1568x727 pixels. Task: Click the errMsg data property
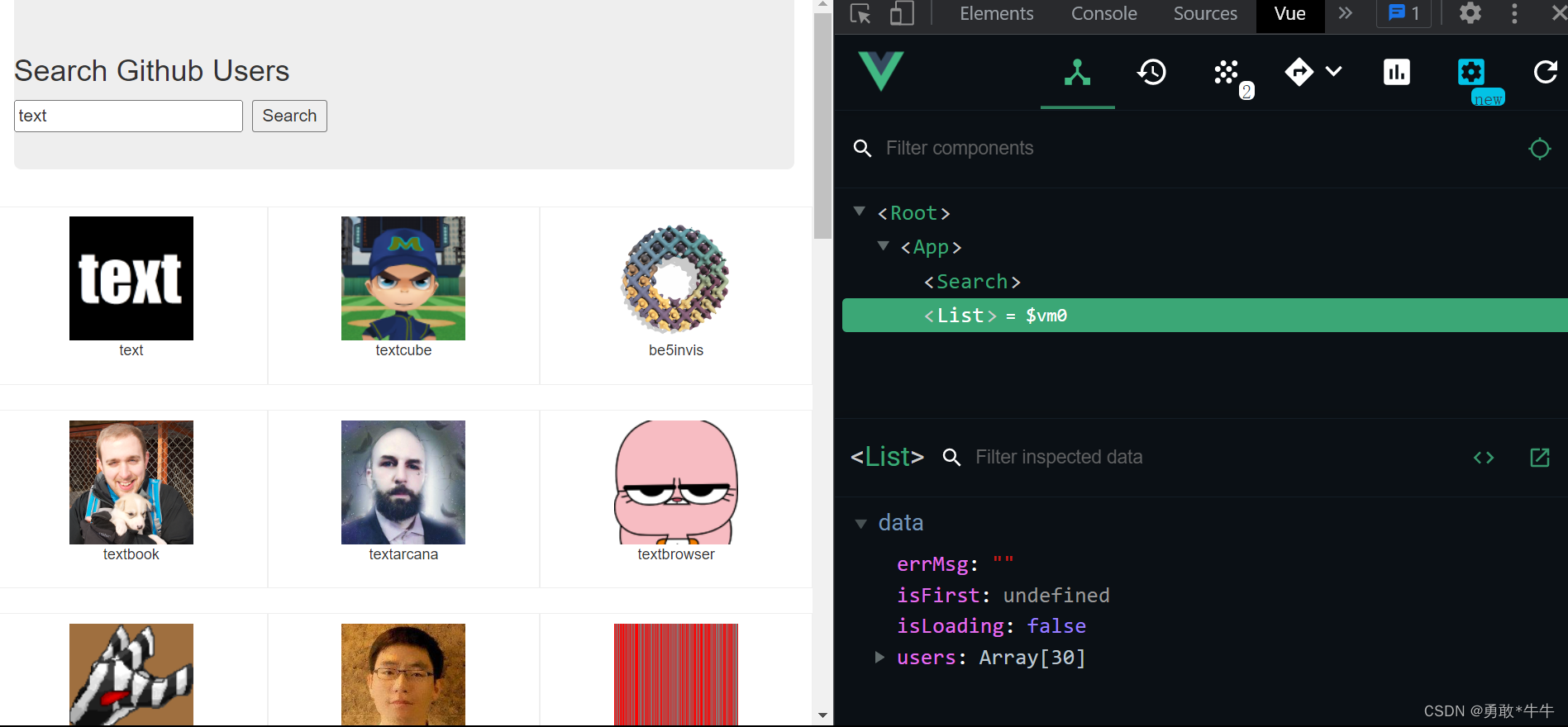click(955, 564)
